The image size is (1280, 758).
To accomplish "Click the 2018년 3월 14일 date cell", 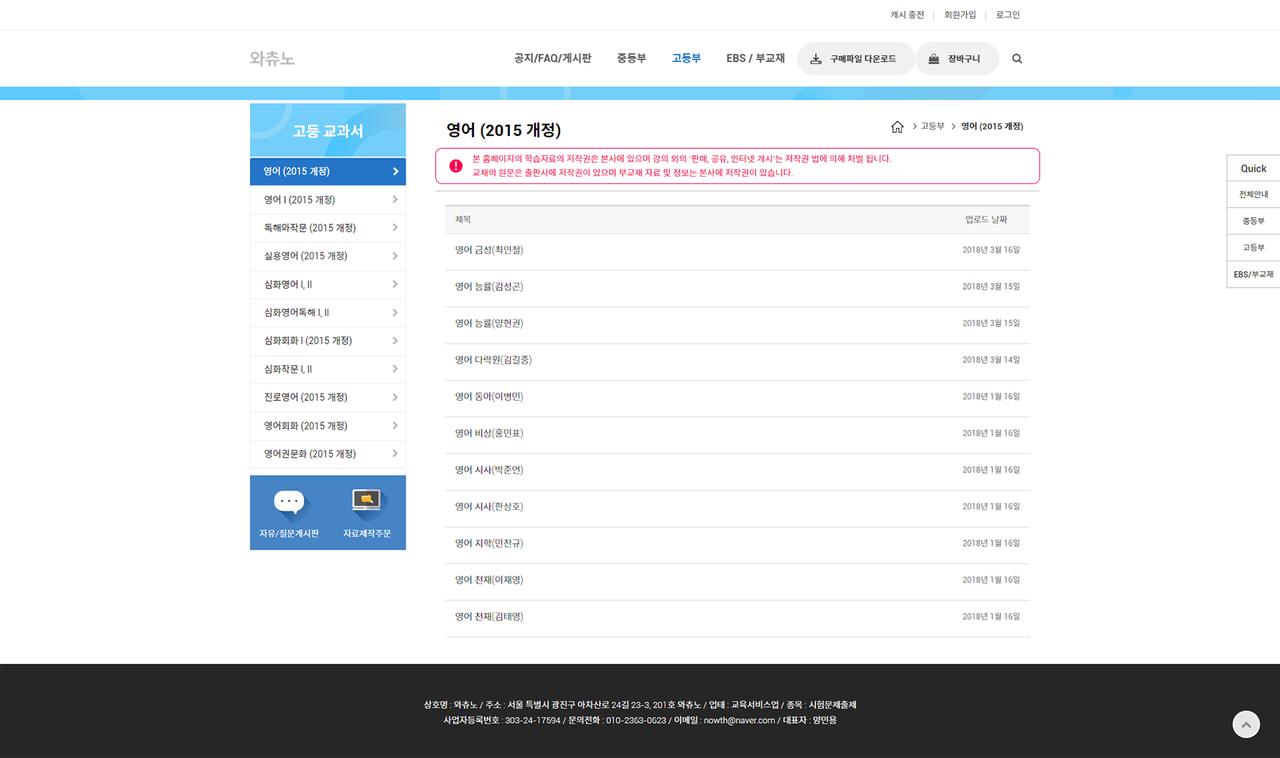I will click(x=991, y=360).
